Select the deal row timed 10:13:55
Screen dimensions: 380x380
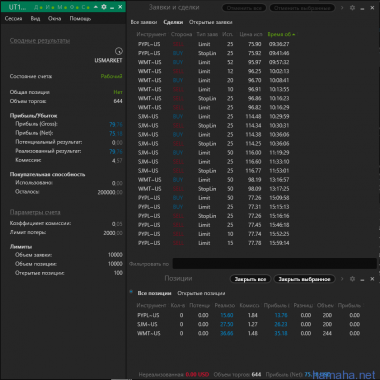coord(213,89)
